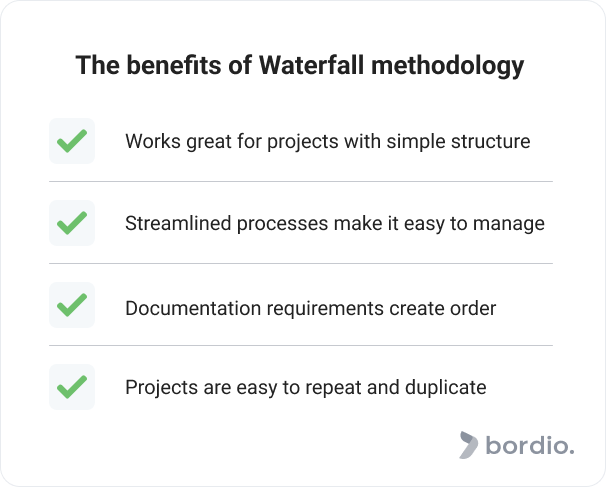Click the word 'Streamlined' in the second benefit
This screenshot has height=487, width=606.
click(x=178, y=223)
